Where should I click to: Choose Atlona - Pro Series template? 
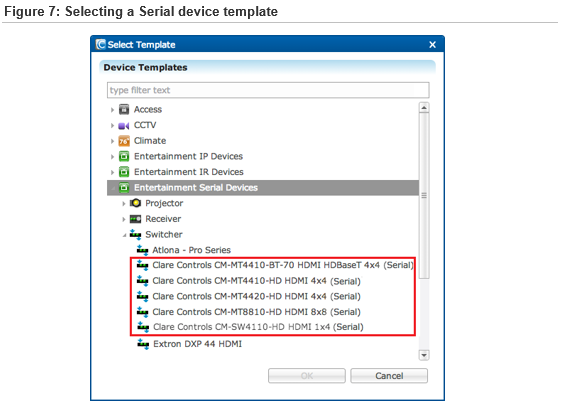(191, 250)
